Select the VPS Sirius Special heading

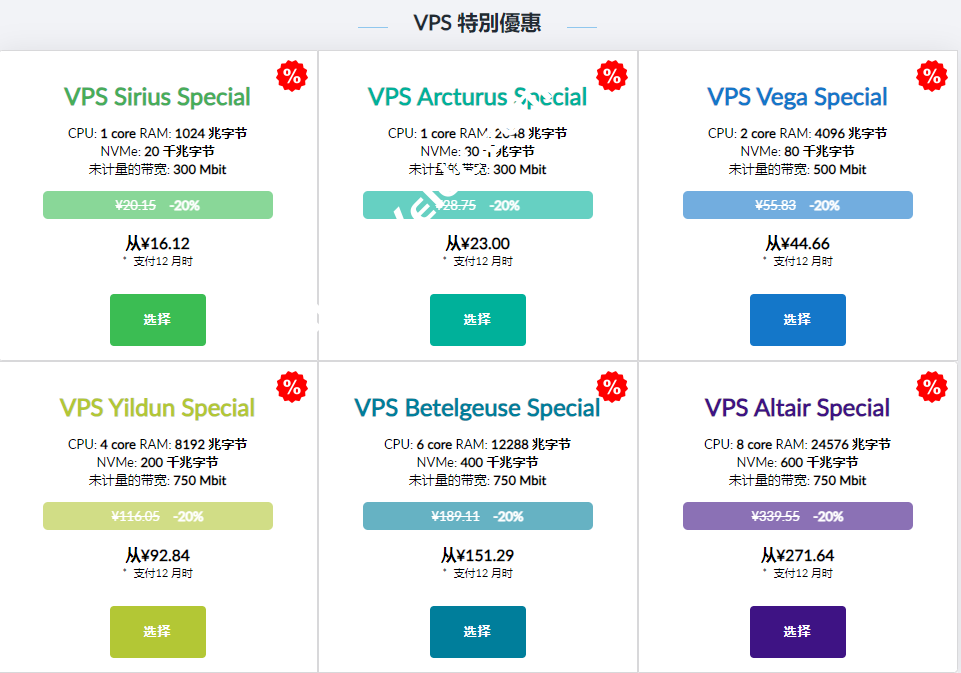157,97
